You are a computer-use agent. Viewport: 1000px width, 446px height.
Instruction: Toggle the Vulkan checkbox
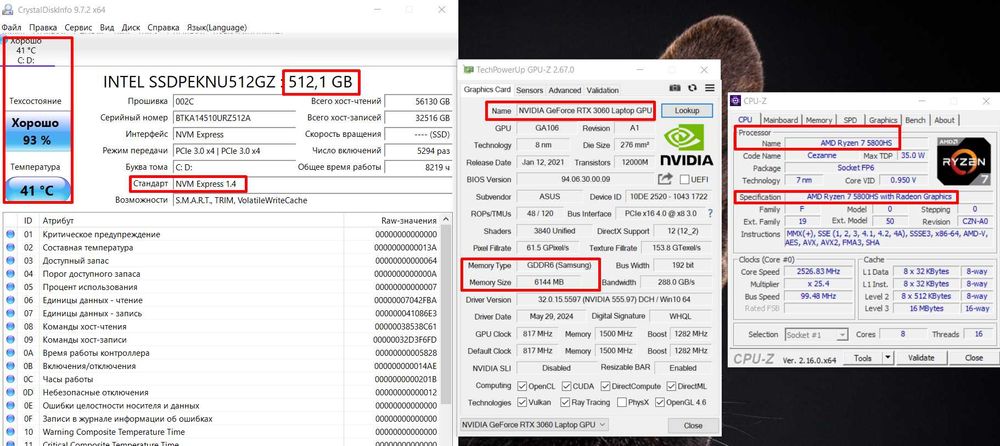pos(522,403)
